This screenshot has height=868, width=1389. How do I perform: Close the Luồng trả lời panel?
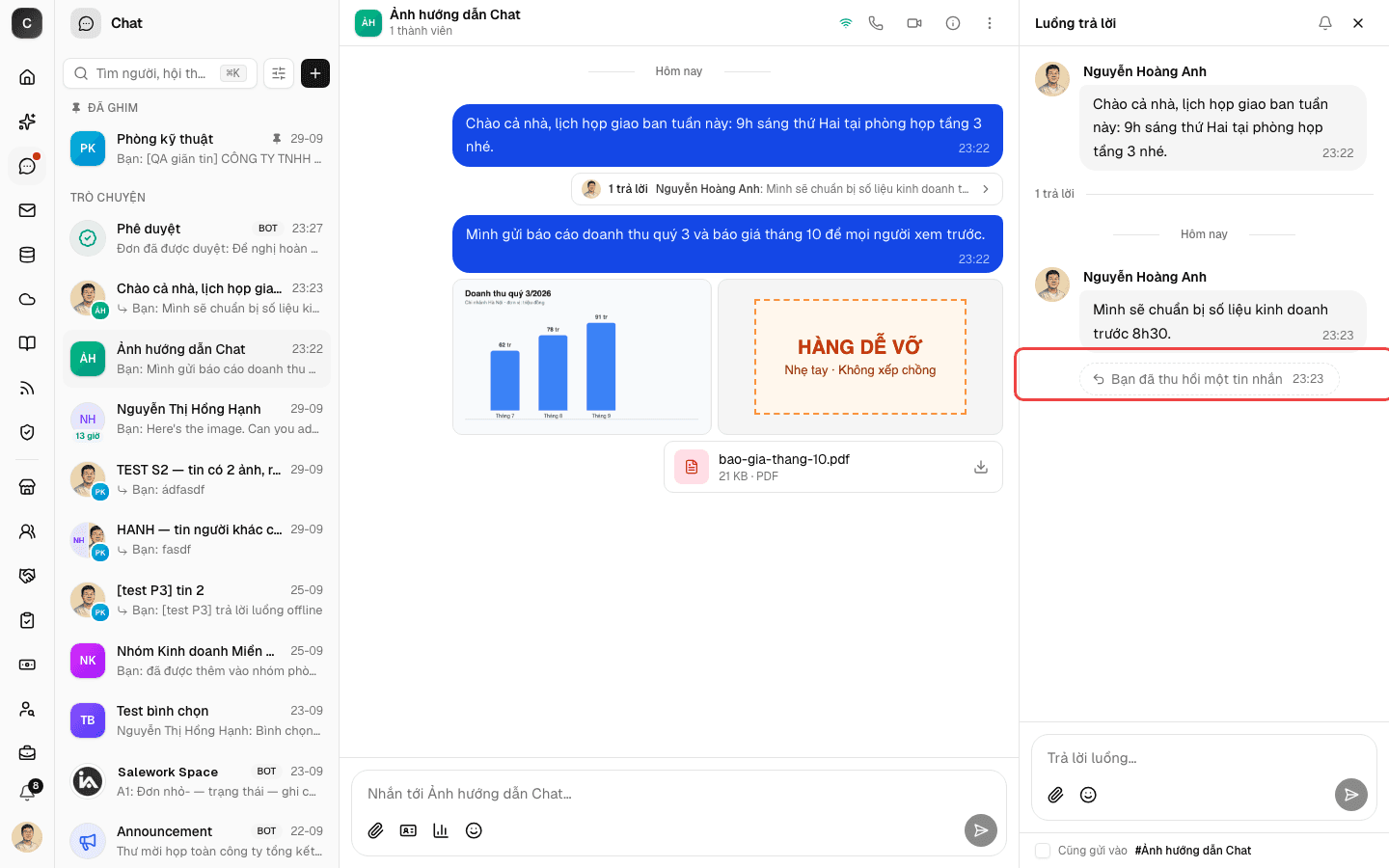[1358, 23]
